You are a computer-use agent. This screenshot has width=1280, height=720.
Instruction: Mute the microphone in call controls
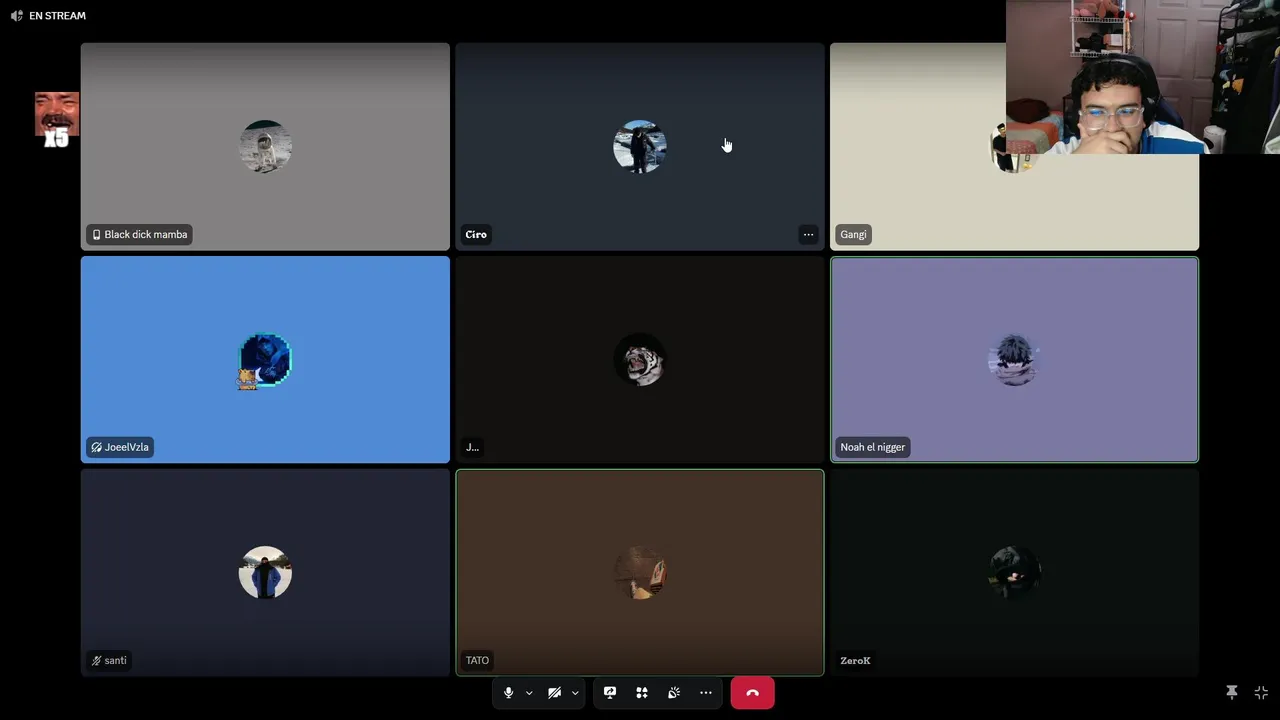(x=508, y=693)
